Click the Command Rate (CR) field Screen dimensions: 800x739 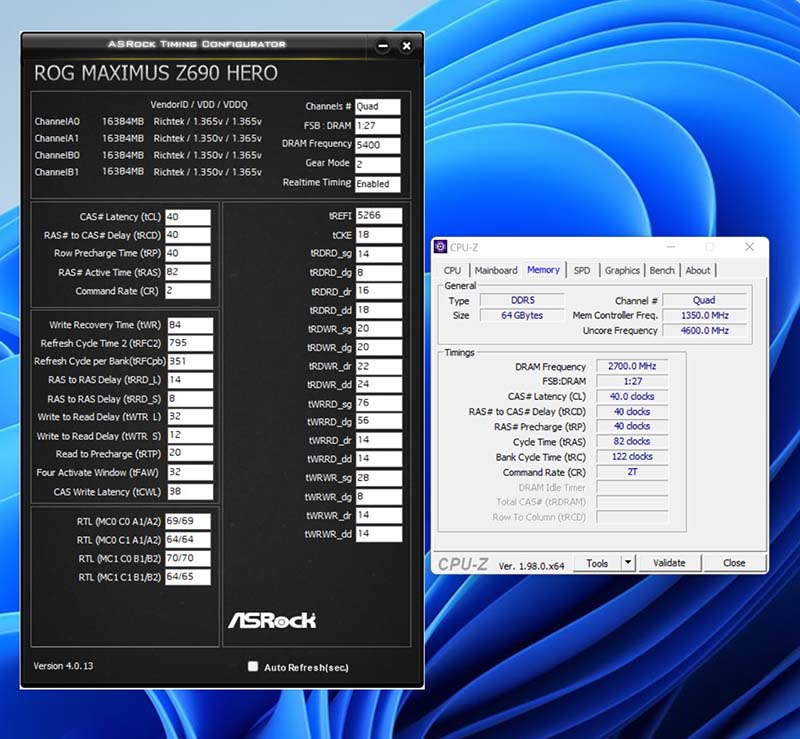pos(190,289)
